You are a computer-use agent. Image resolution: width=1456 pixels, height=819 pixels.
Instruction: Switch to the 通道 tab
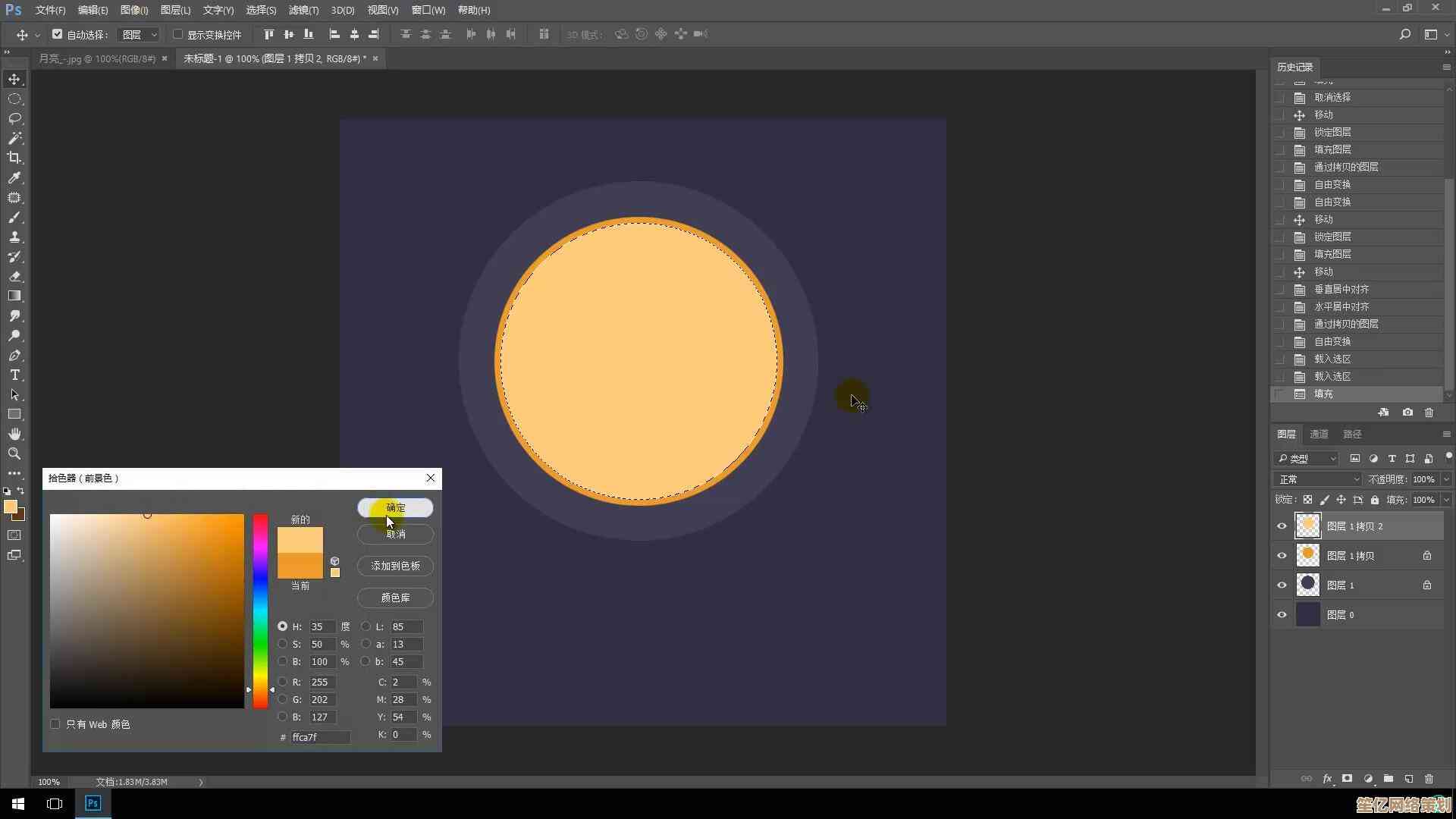[x=1319, y=434]
